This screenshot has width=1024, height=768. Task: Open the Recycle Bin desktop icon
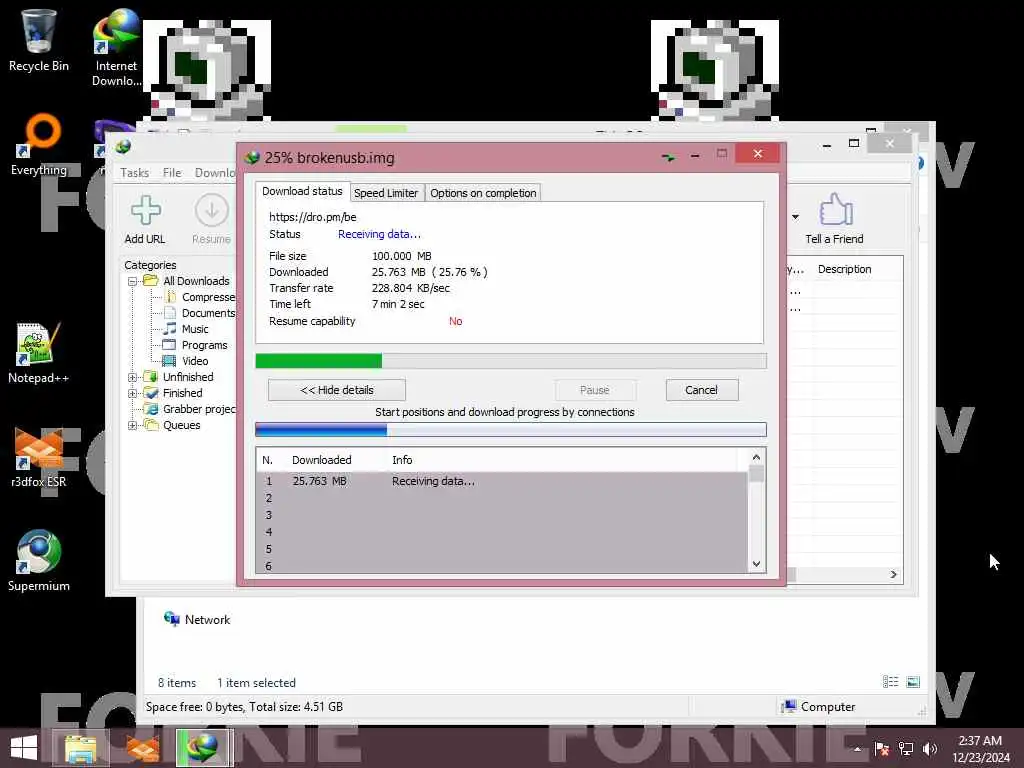tap(39, 39)
